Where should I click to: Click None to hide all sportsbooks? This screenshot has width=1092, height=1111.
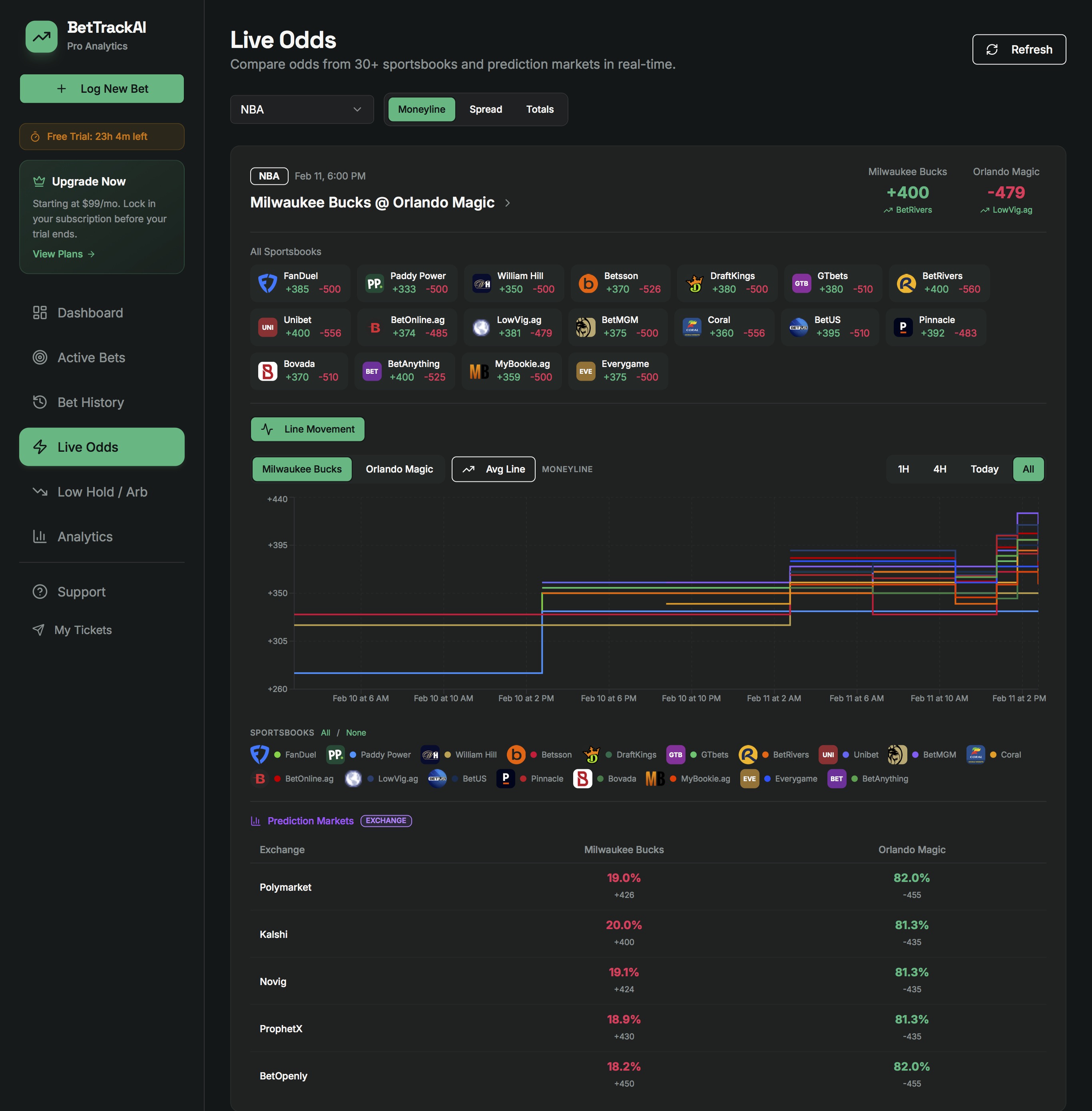click(356, 732)
